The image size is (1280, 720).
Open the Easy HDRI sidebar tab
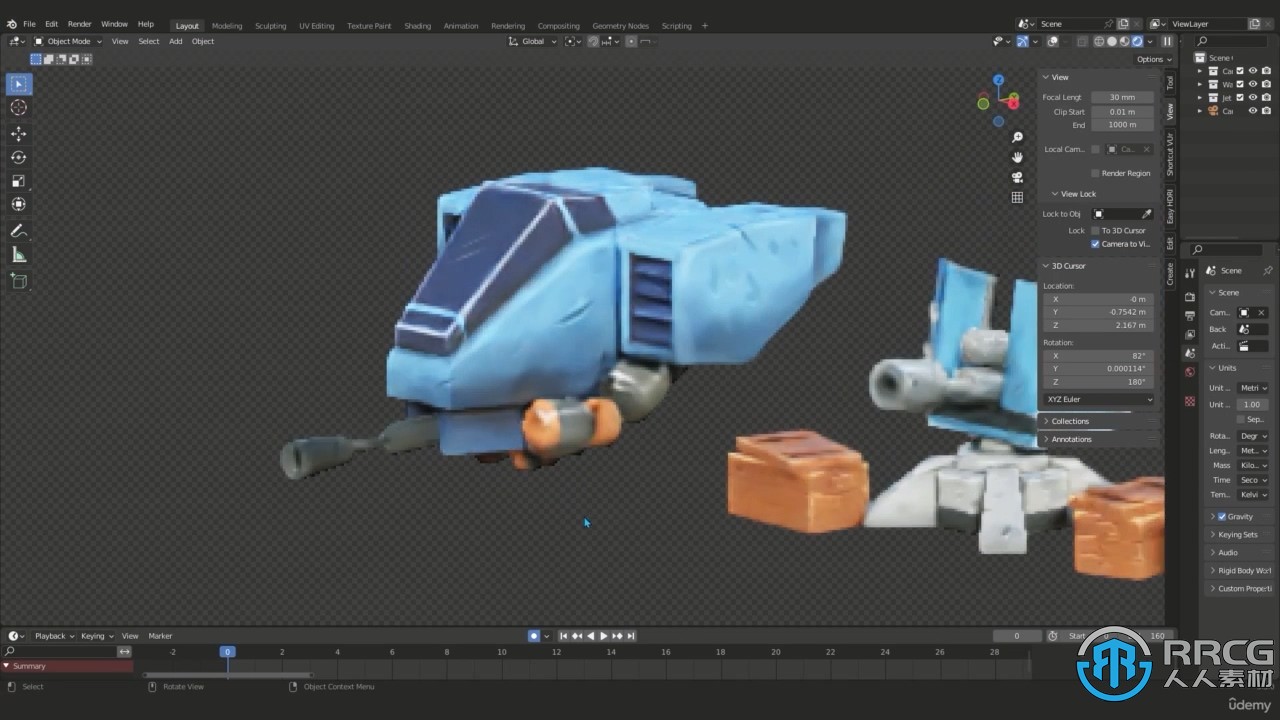[1170, 205]
